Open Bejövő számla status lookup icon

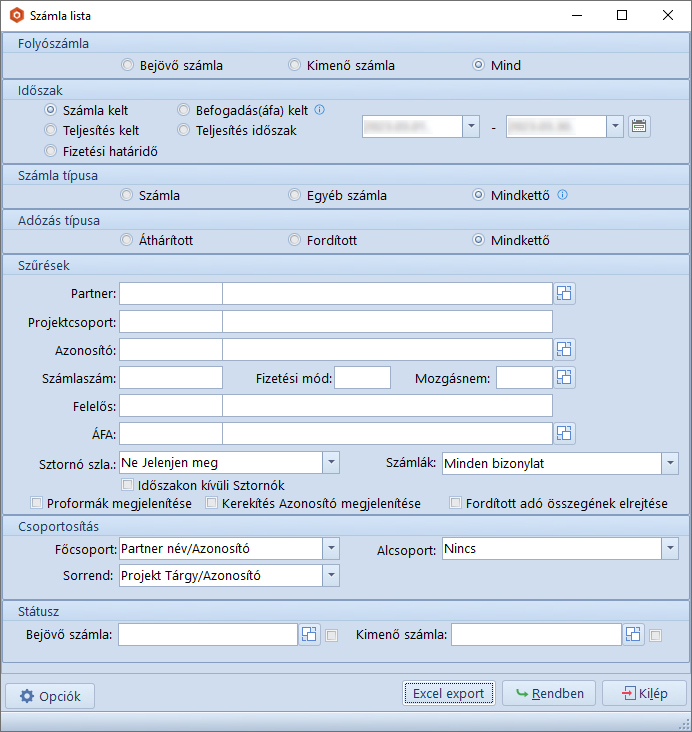309,635
